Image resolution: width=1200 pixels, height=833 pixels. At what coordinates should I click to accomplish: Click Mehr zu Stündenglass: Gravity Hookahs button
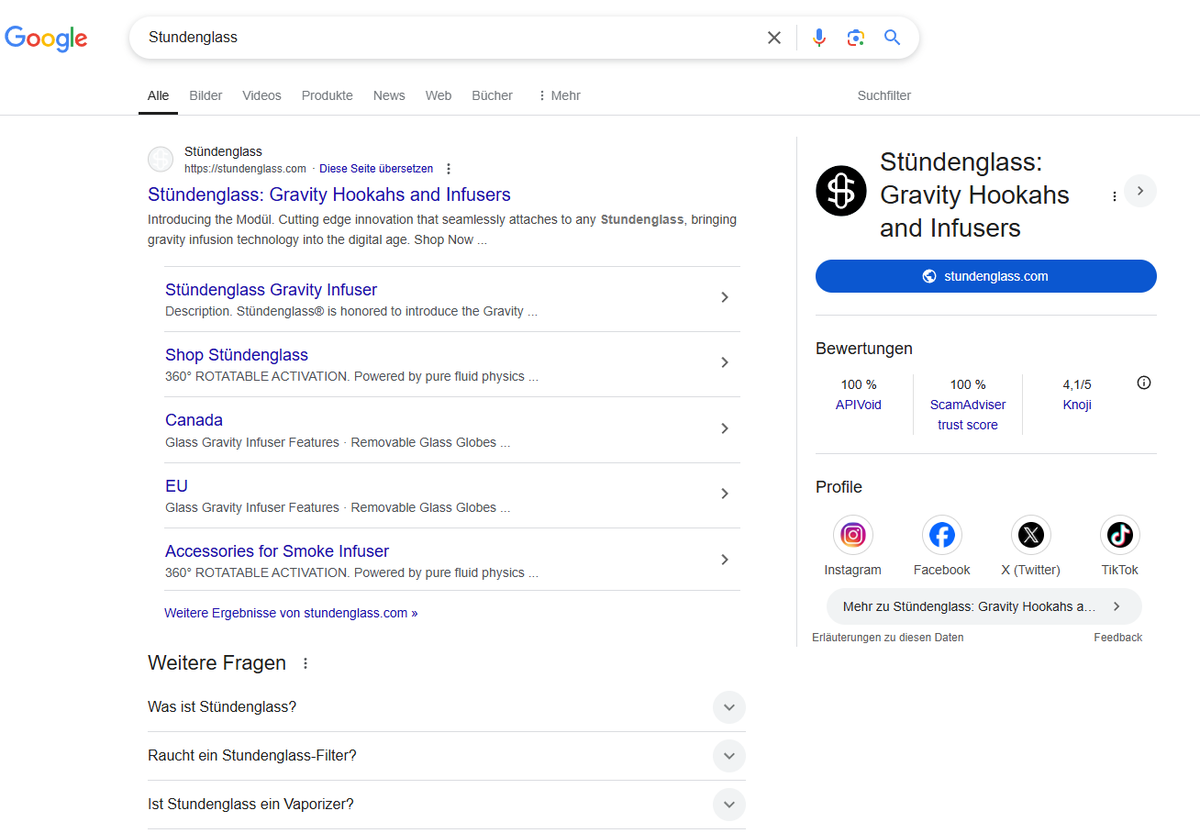984,607
